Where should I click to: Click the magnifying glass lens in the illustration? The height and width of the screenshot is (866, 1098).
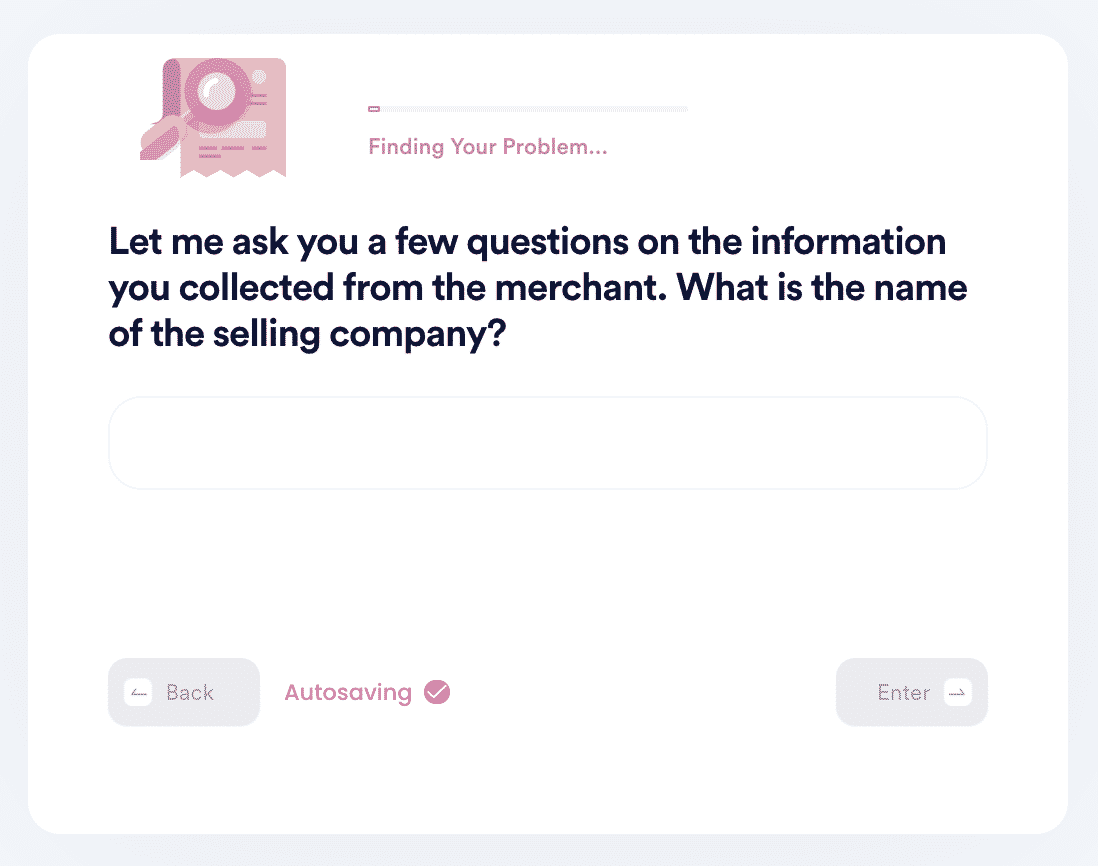point(218,91)
